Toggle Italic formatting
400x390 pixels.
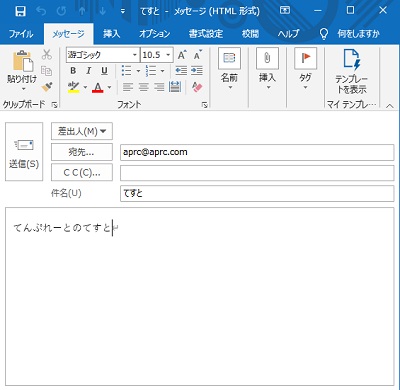click(89, 71)
